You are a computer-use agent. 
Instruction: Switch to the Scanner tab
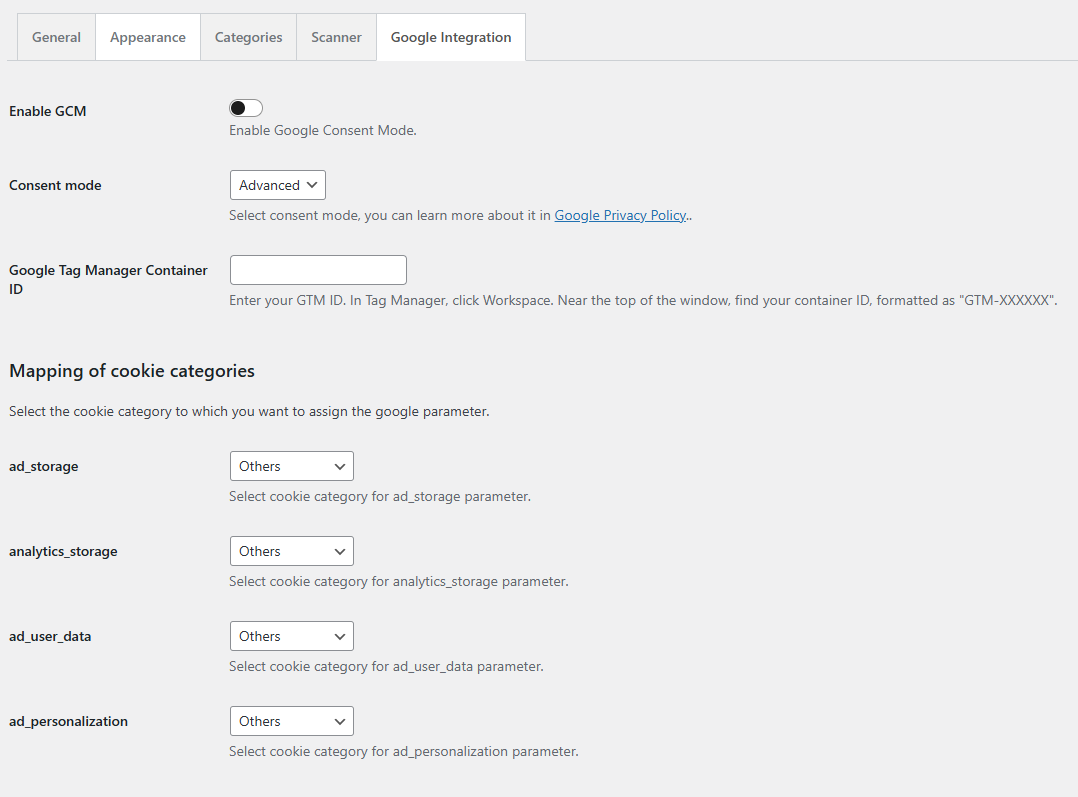click(336, 37)
